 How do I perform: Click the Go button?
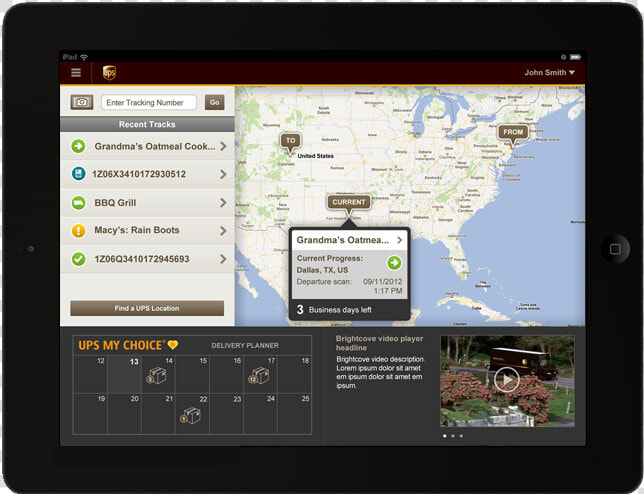point(214,102)
